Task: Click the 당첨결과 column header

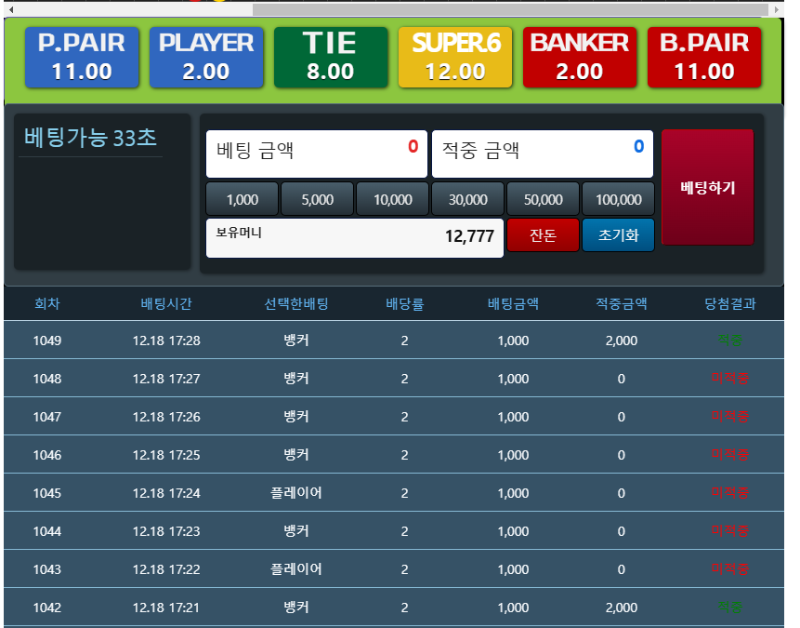Action: 730,304
